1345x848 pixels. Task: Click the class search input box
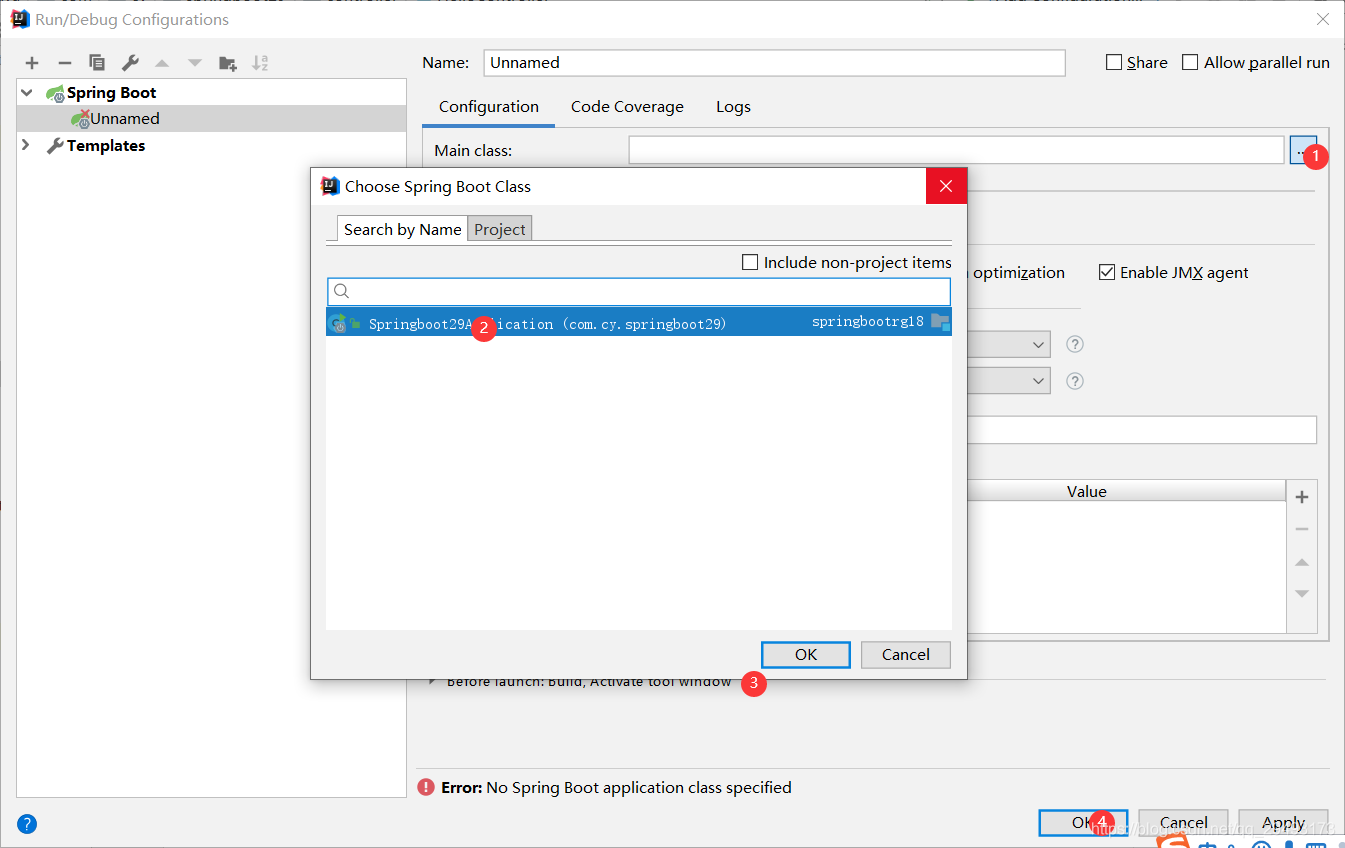pyautogui.click(x=639, y=291)
